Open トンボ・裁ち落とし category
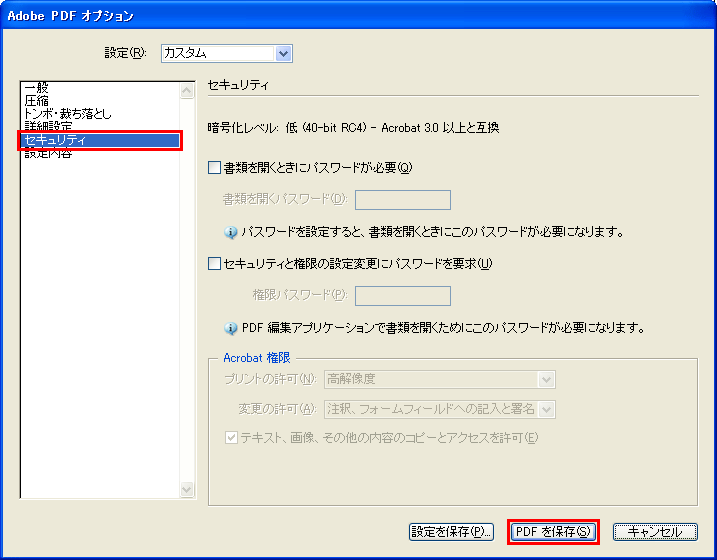Screen dimensions: 717x560 (x=68, y=114)
